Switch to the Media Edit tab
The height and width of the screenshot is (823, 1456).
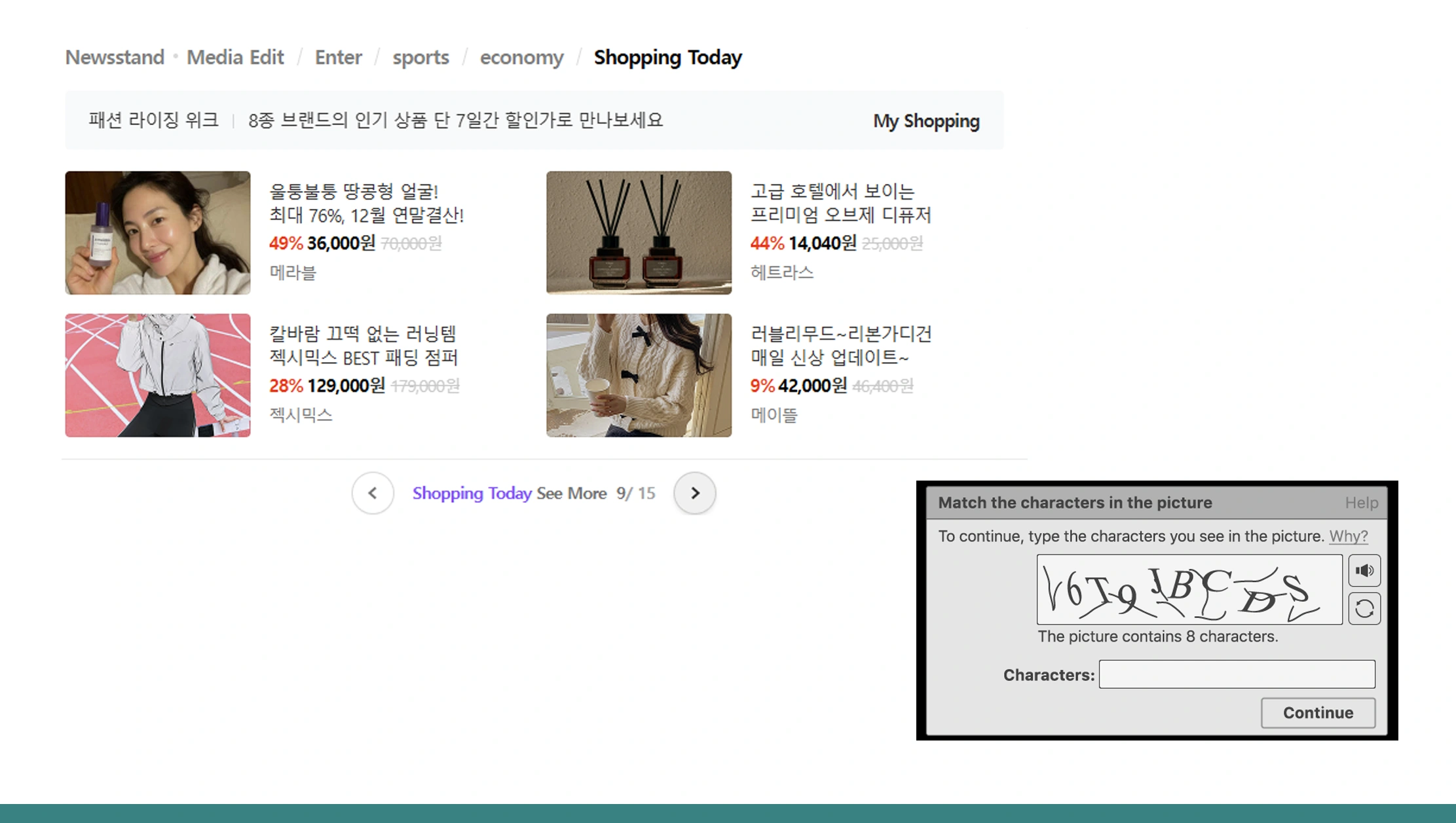click(235, 58)
